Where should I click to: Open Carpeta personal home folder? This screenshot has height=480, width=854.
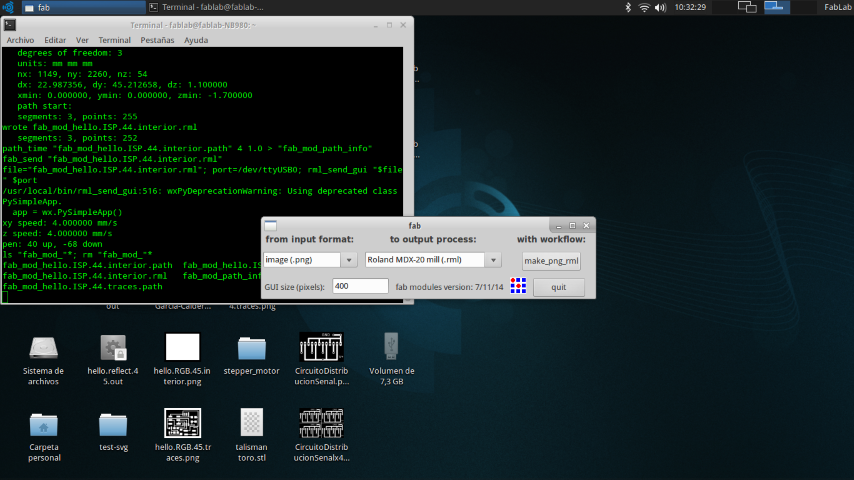pyautogui.click(x=44, y=425)
